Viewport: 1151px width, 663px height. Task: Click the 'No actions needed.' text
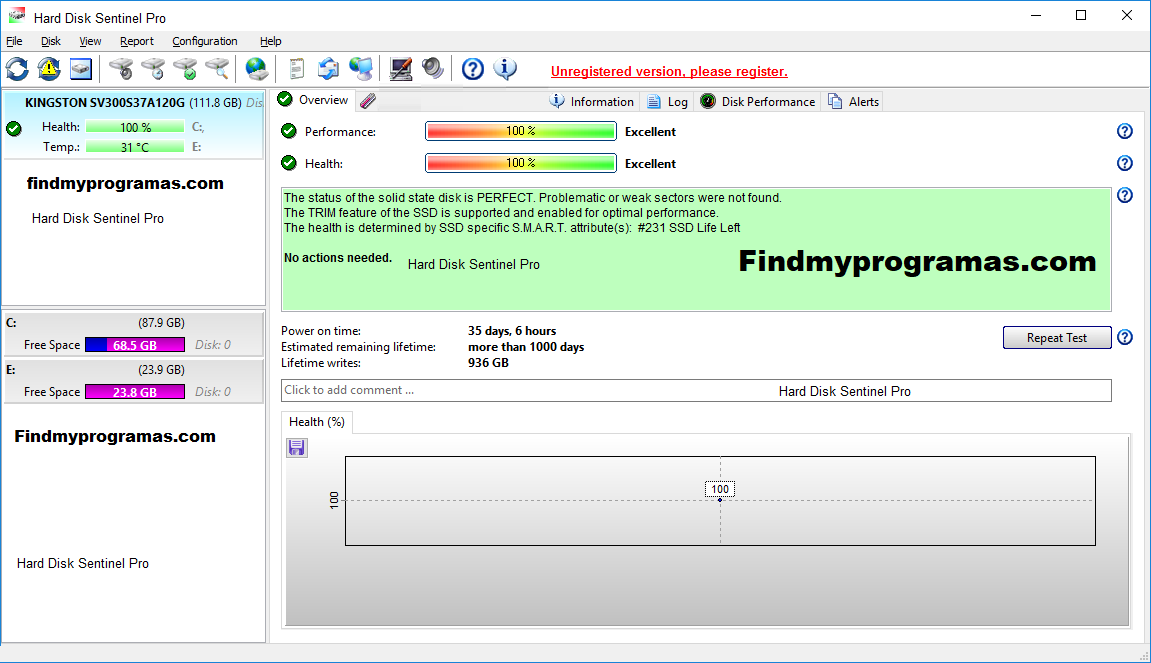[x=338, y=258]
